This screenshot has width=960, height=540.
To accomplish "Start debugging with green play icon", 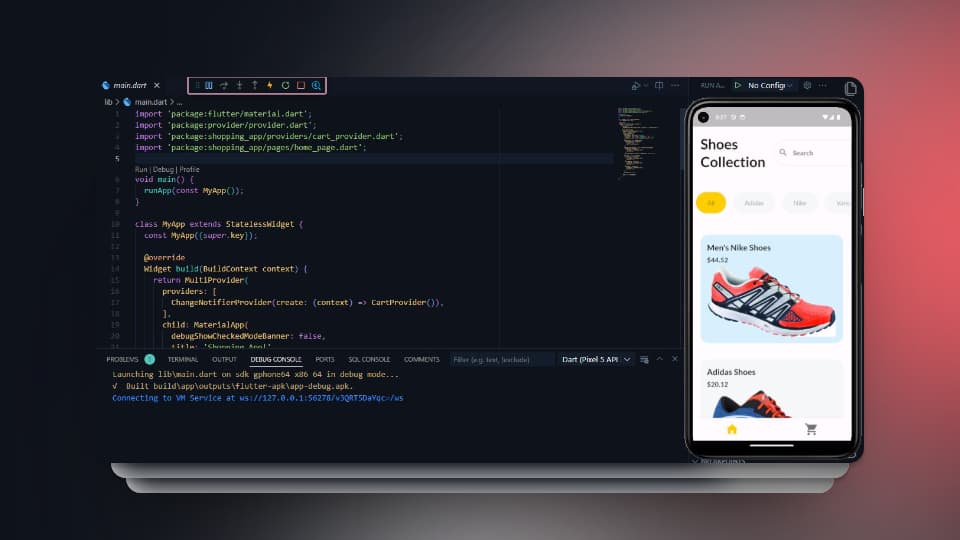I will [738, 86].
